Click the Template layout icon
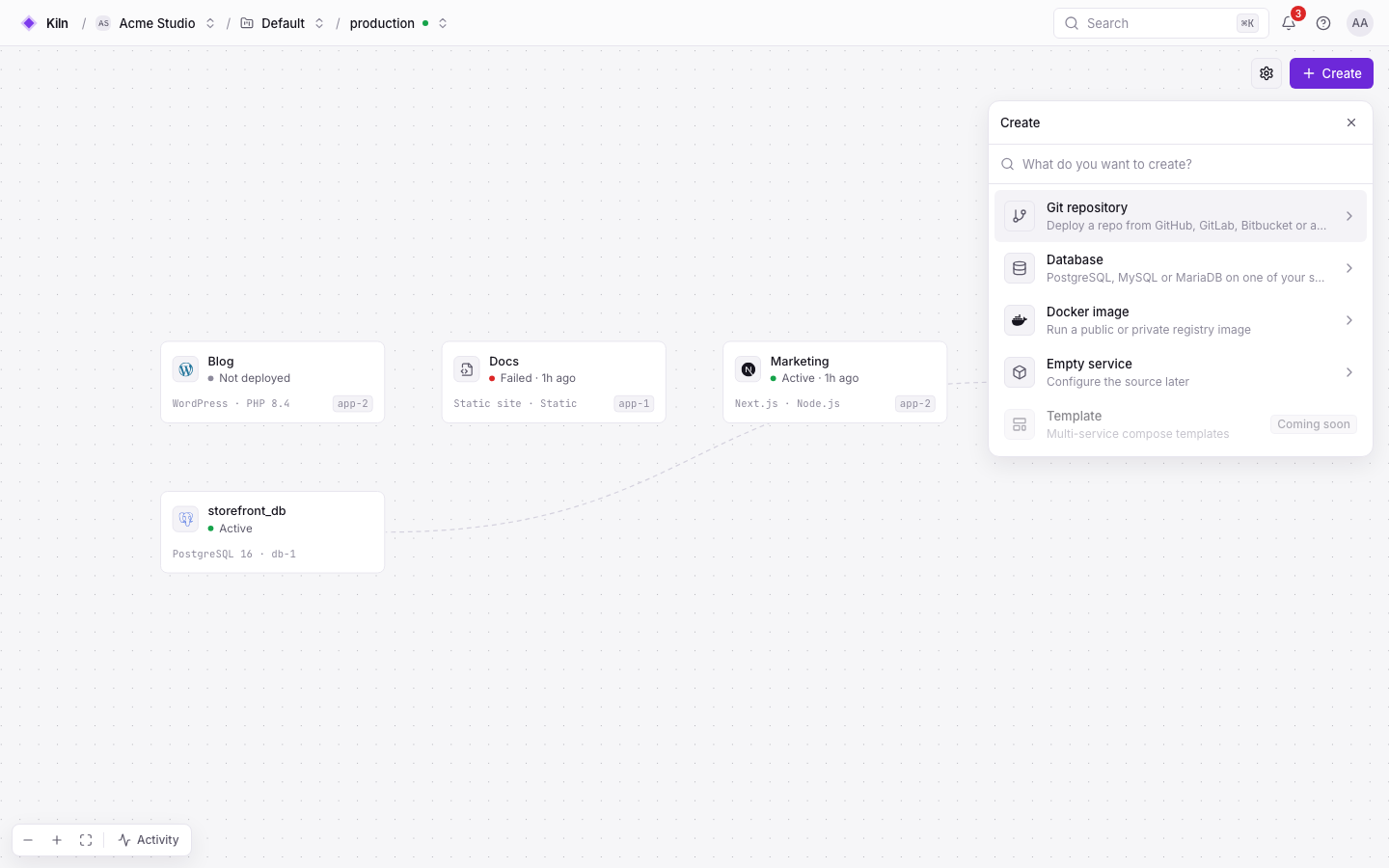The width and height of the screenshot is (1389, 868). click(1020, 424)
